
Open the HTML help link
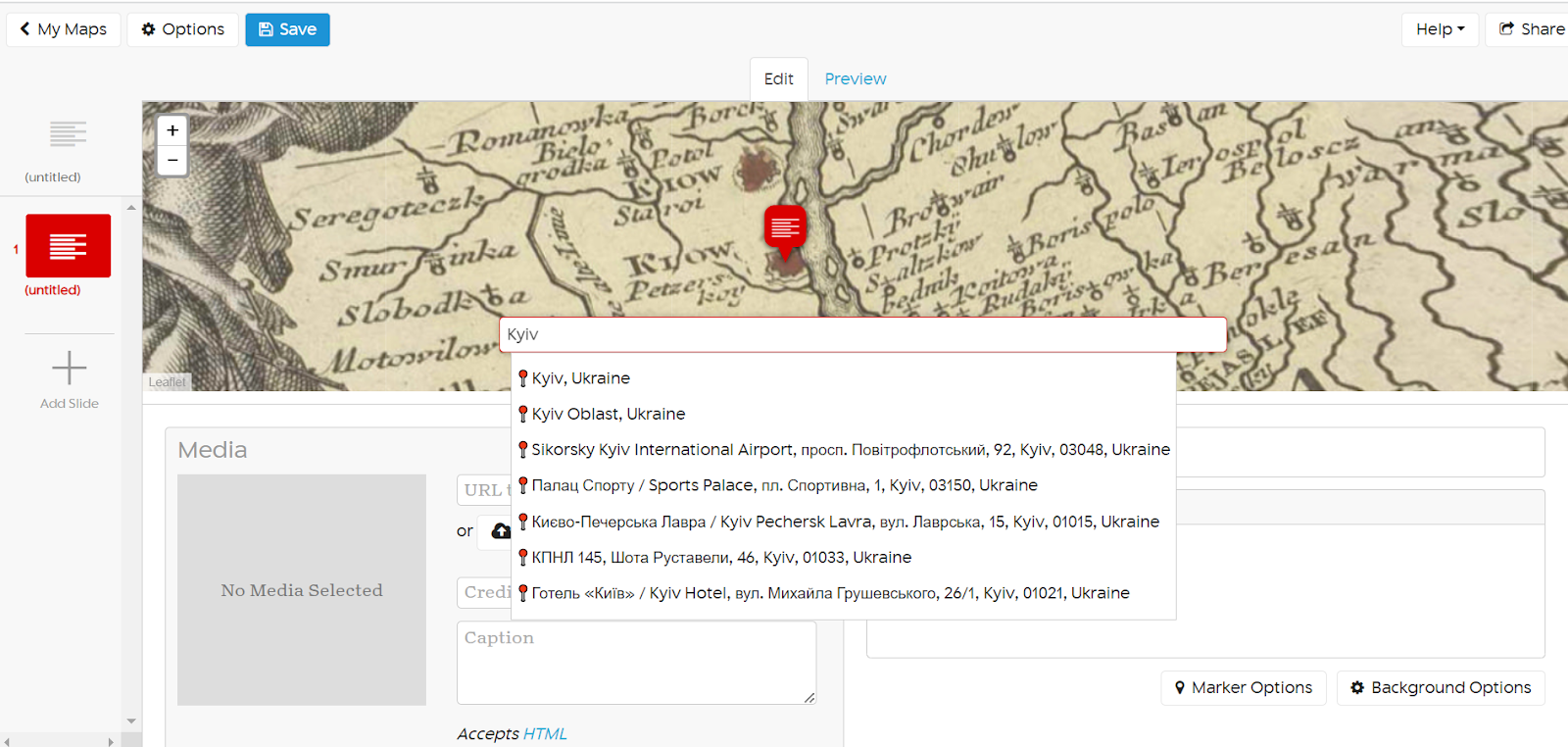(x=545, y=733)
